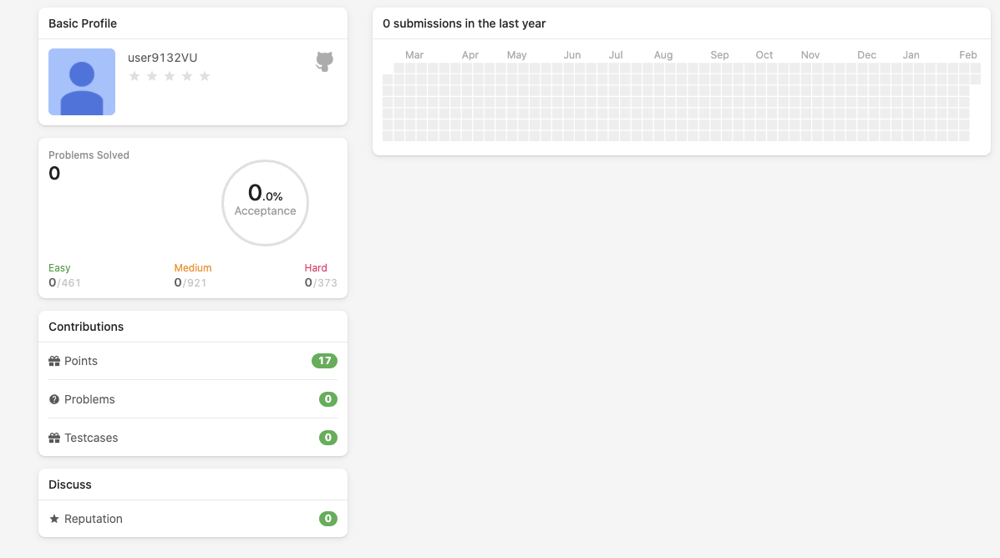Click the user avatar picture
The height and width of the screenshot is (558, 1000).
coord(82,82)
